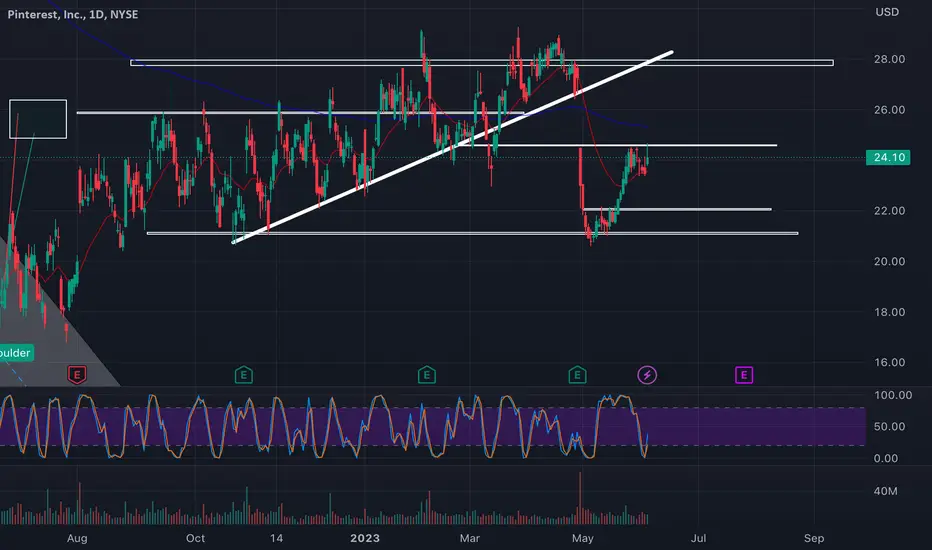932x550 pixels.
Task: Click the Oct date label
Action: (x=195, y=538)
